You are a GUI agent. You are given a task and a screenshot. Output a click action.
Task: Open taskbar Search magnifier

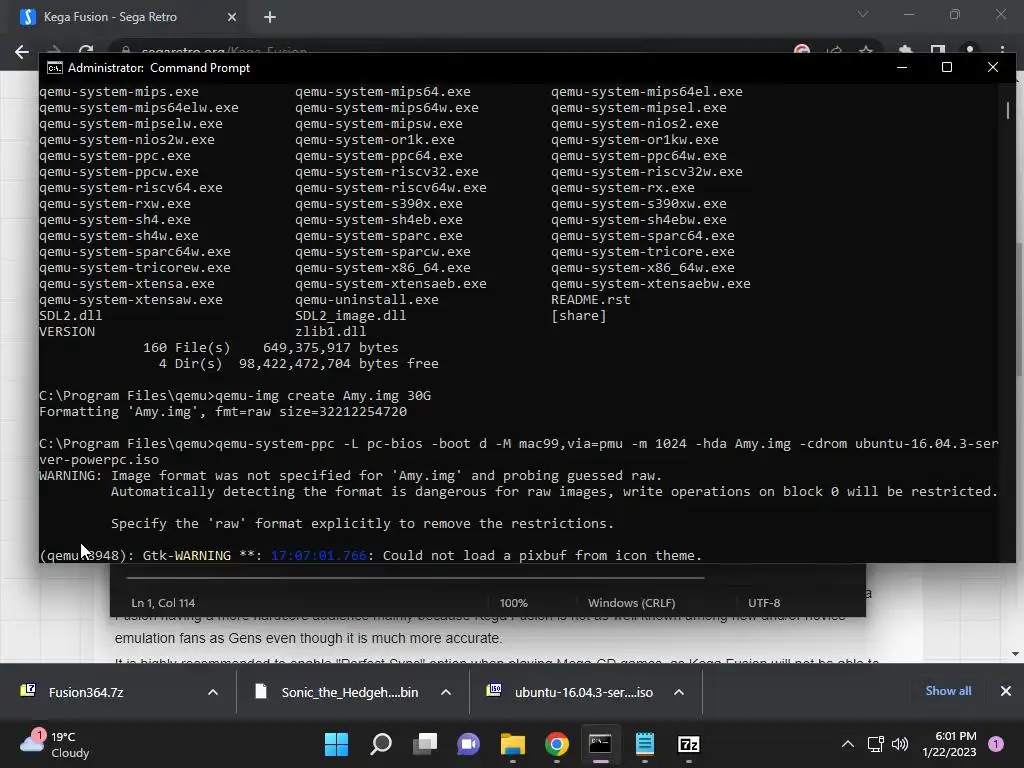381,744
